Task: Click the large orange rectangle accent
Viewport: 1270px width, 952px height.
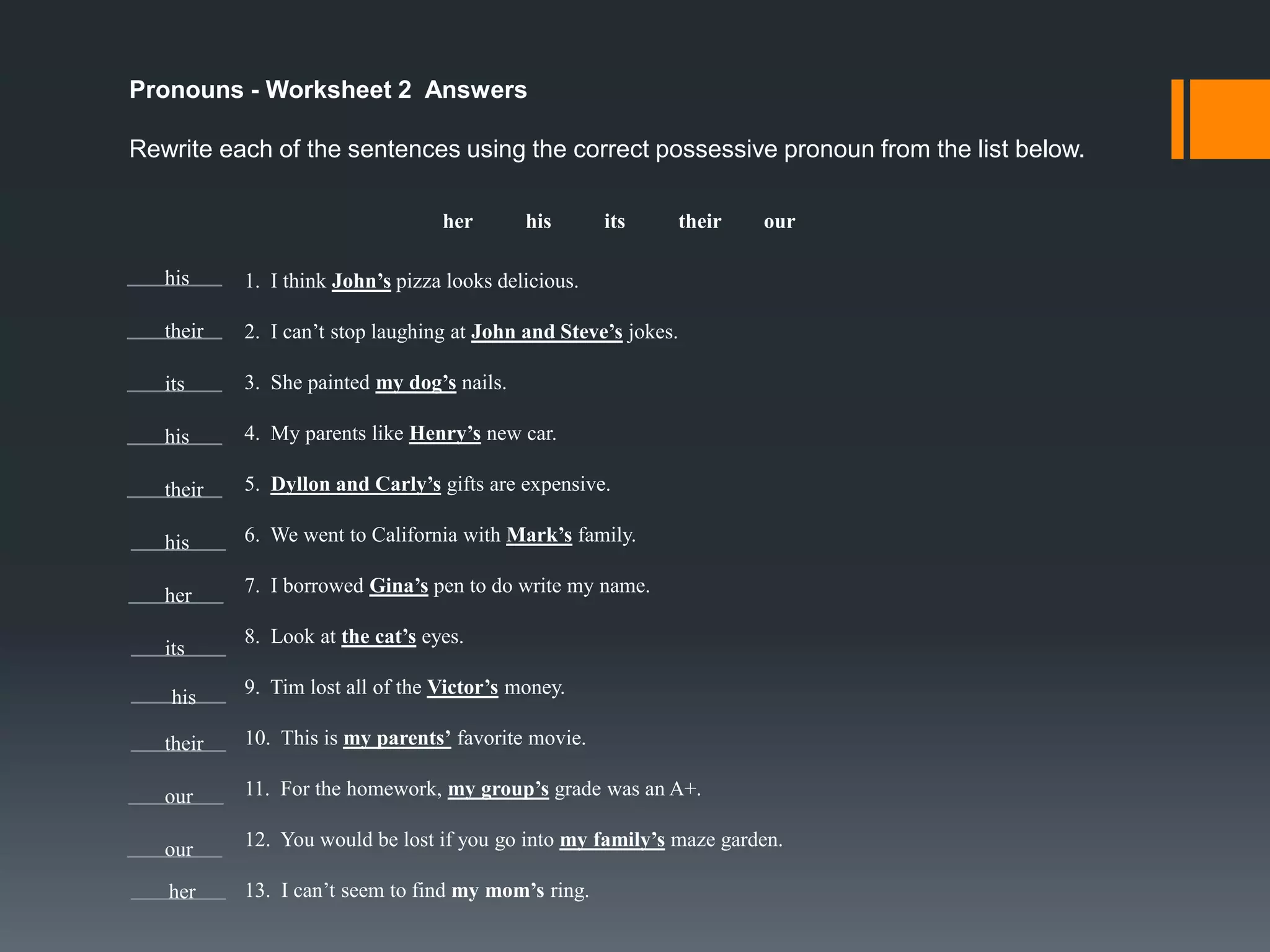Action: coord(1229,119)
